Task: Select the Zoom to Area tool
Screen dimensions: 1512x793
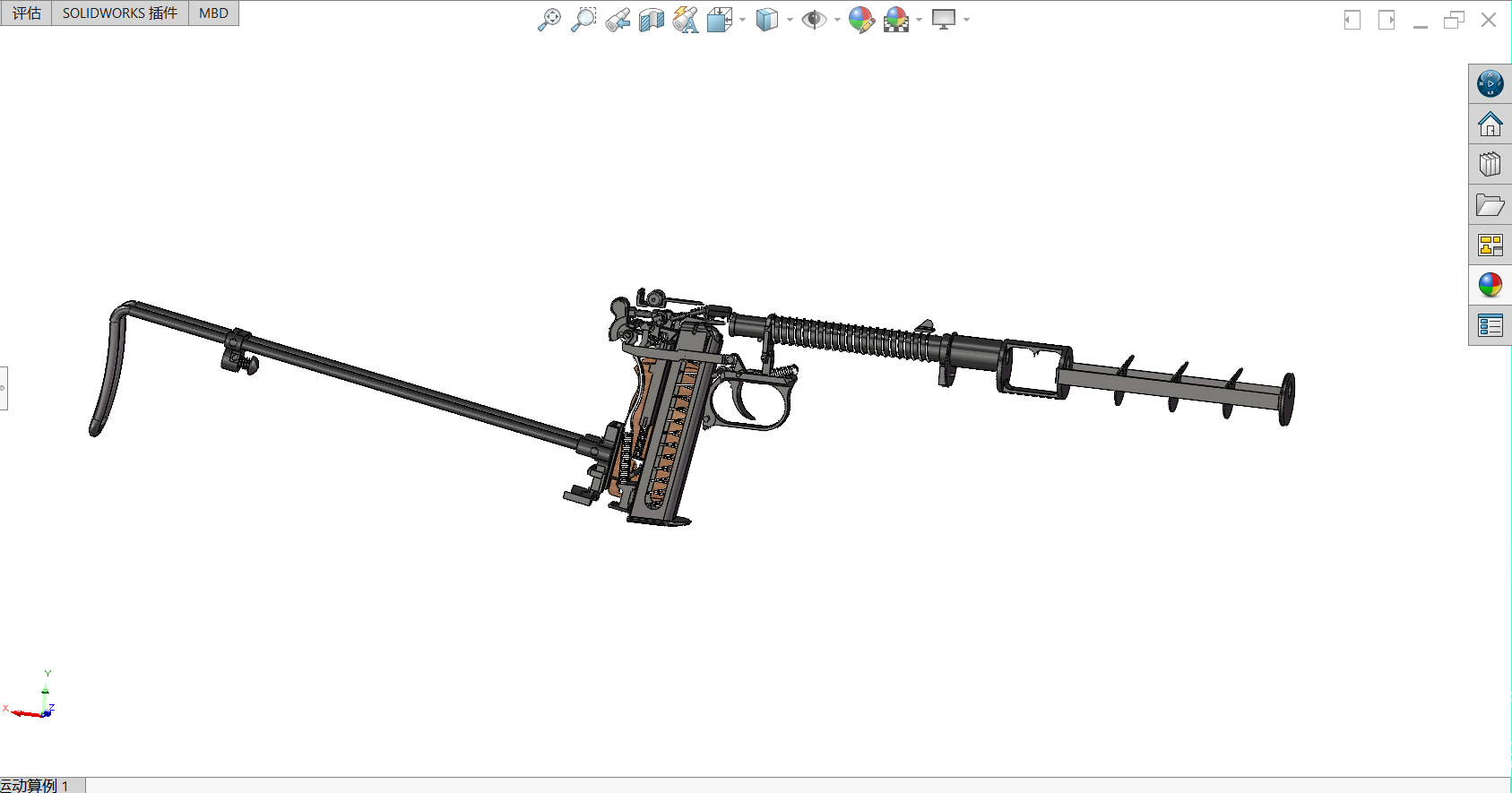Action: 583,20
